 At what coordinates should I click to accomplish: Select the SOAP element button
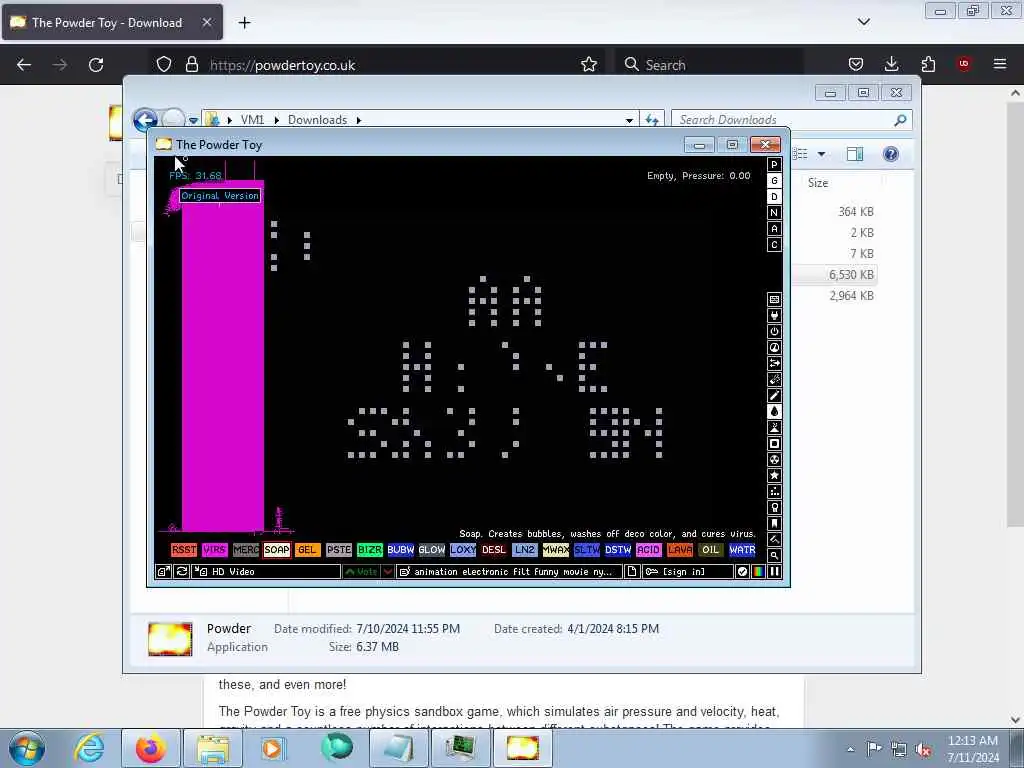pos(277,550)
